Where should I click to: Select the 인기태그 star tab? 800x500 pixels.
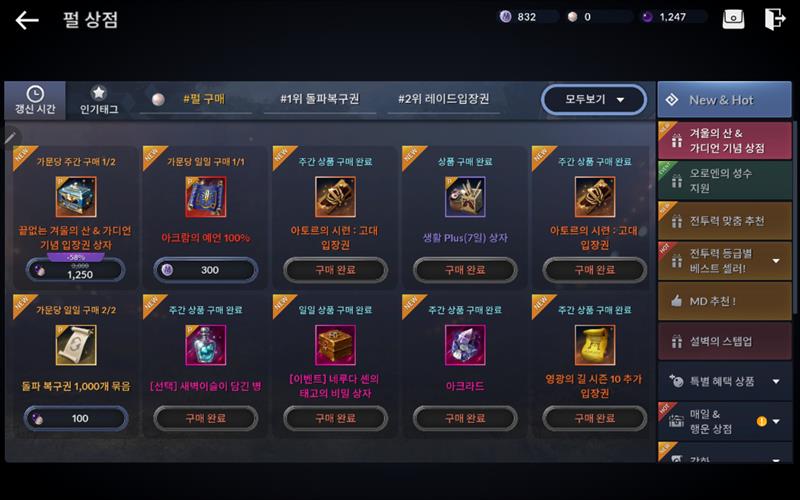point(99,101)
